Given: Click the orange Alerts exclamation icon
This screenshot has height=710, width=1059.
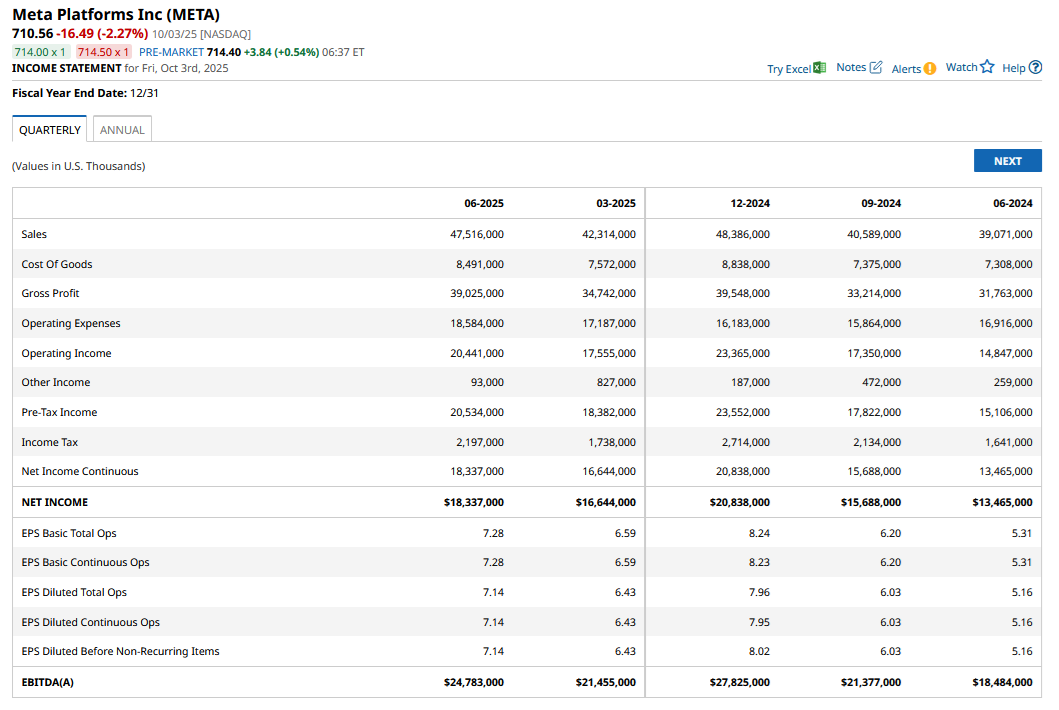Looking at the screenshot, I should click(930, 69).
